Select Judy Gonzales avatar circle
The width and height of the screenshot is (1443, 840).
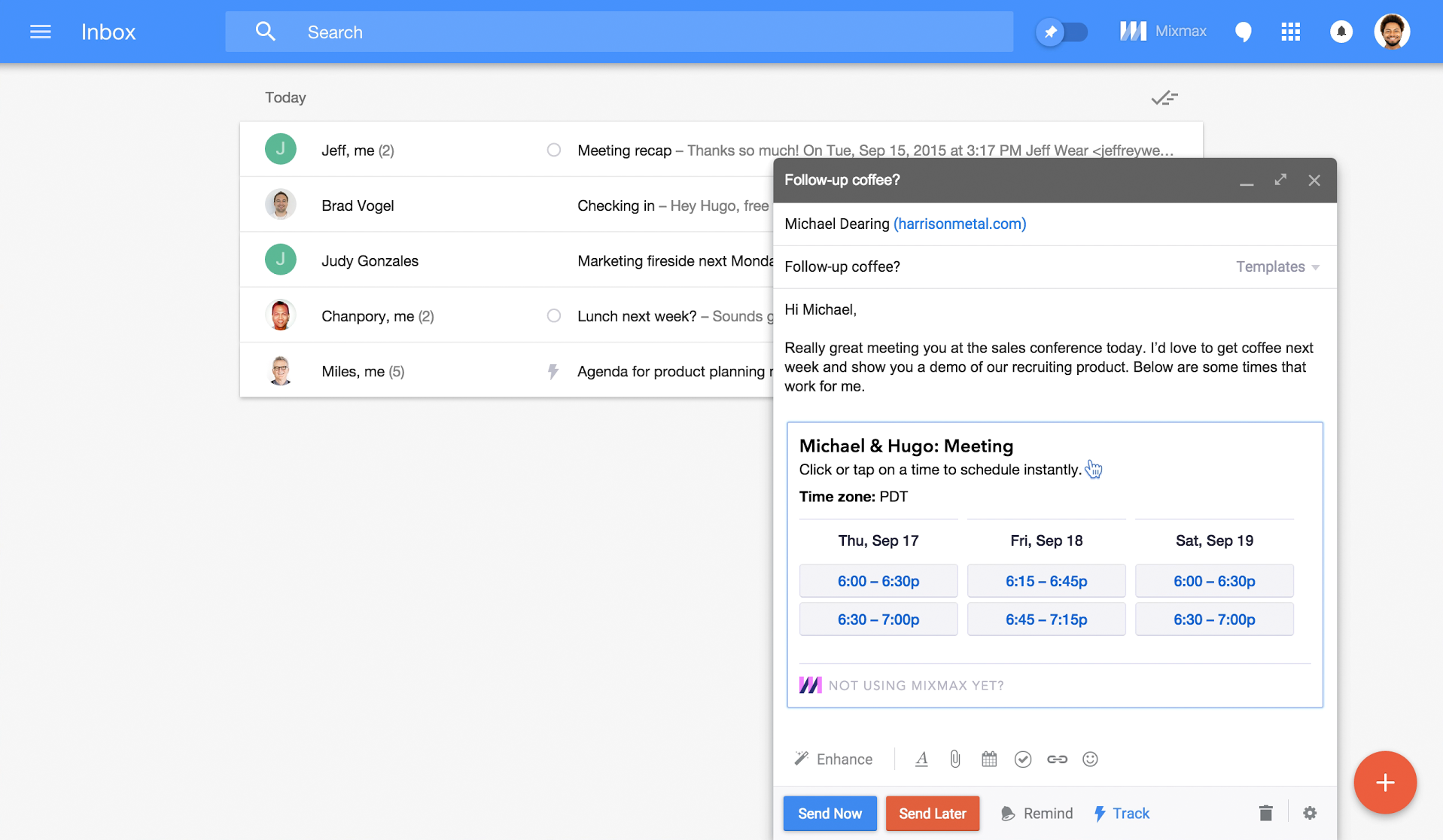tap(280, 260)
